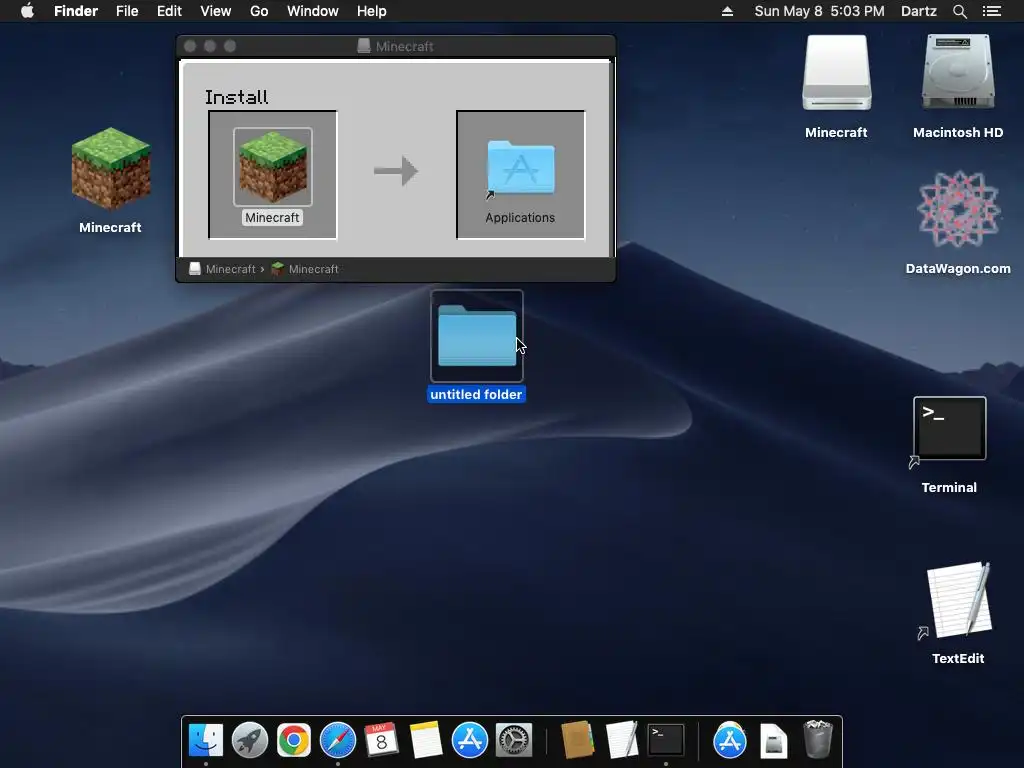Close the Minecraft installer window
The width and height of the screenshot is (1024, 768).
[x=190, y=46]
